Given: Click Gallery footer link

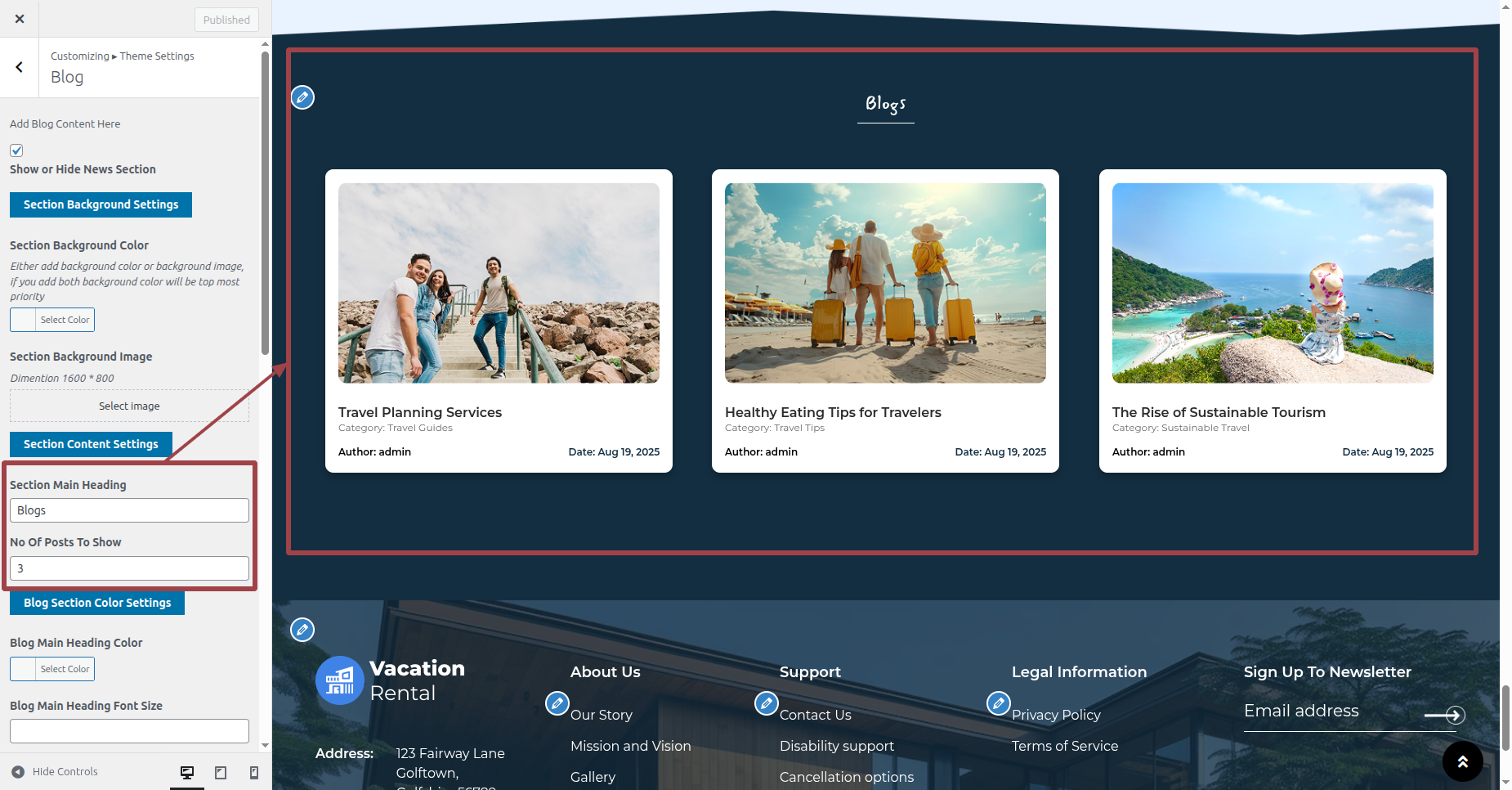Looking at the screenshot, I should pyautogui.click(x=593, y=777).
